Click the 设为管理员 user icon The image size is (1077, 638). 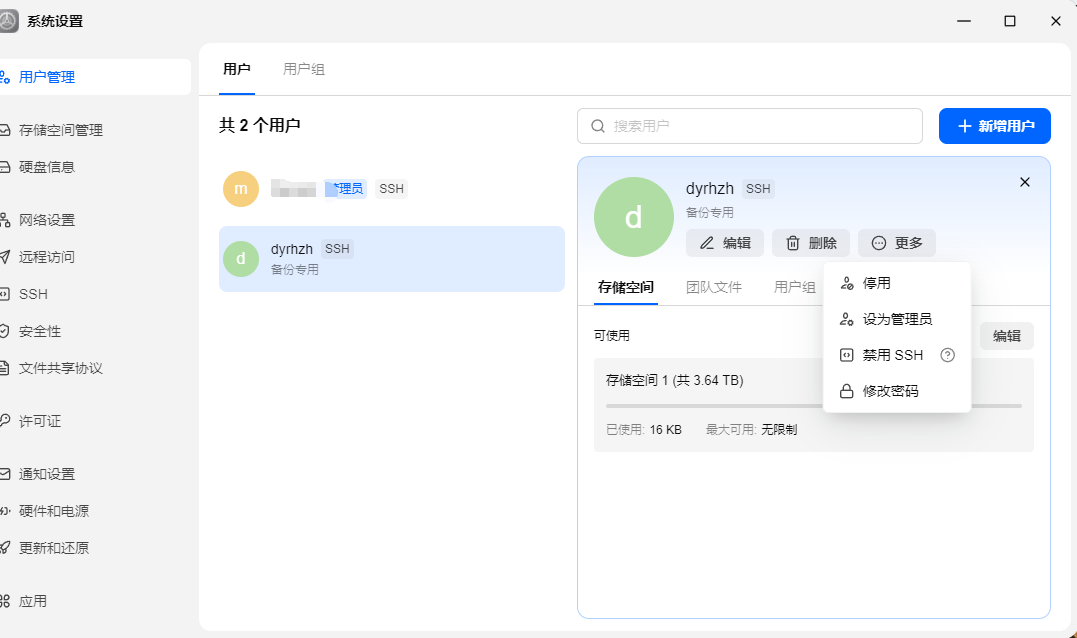coord(847,319)
